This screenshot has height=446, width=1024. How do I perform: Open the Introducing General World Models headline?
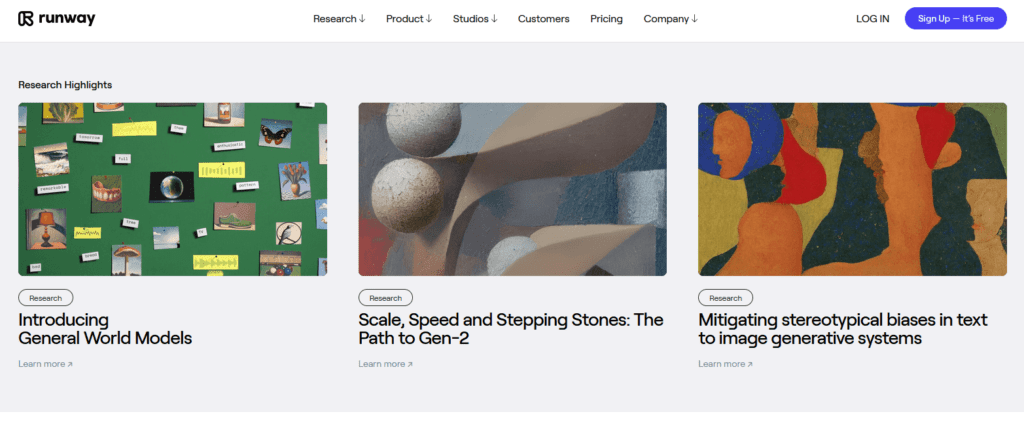[x=105, y=329]
